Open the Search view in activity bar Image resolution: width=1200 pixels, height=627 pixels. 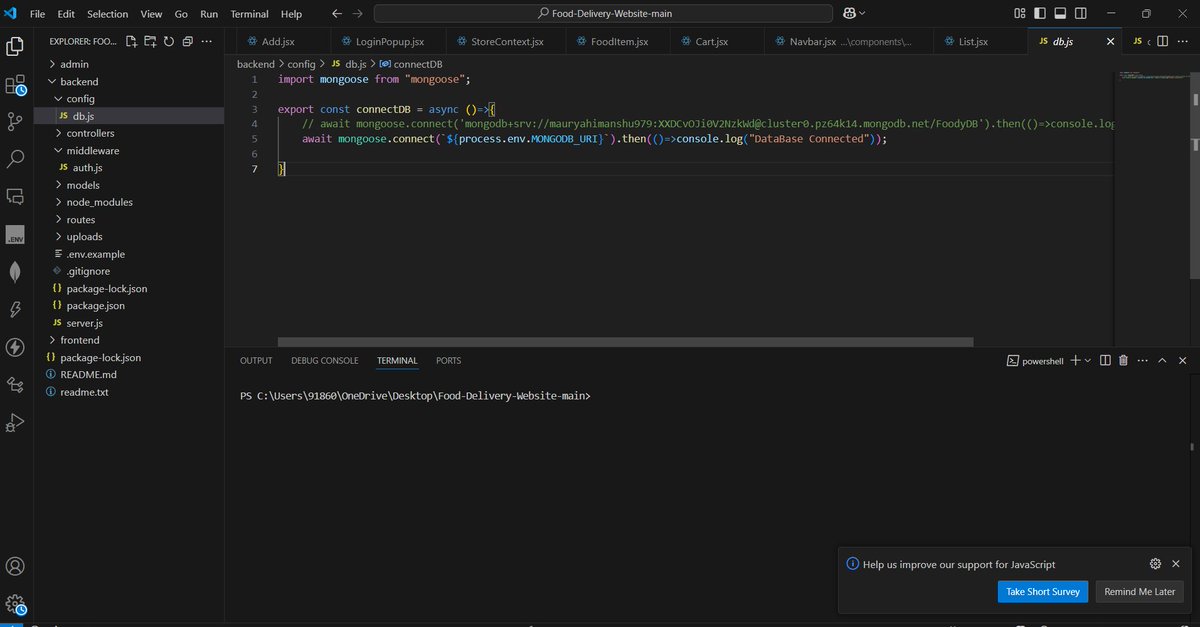[x=15, y=158]
